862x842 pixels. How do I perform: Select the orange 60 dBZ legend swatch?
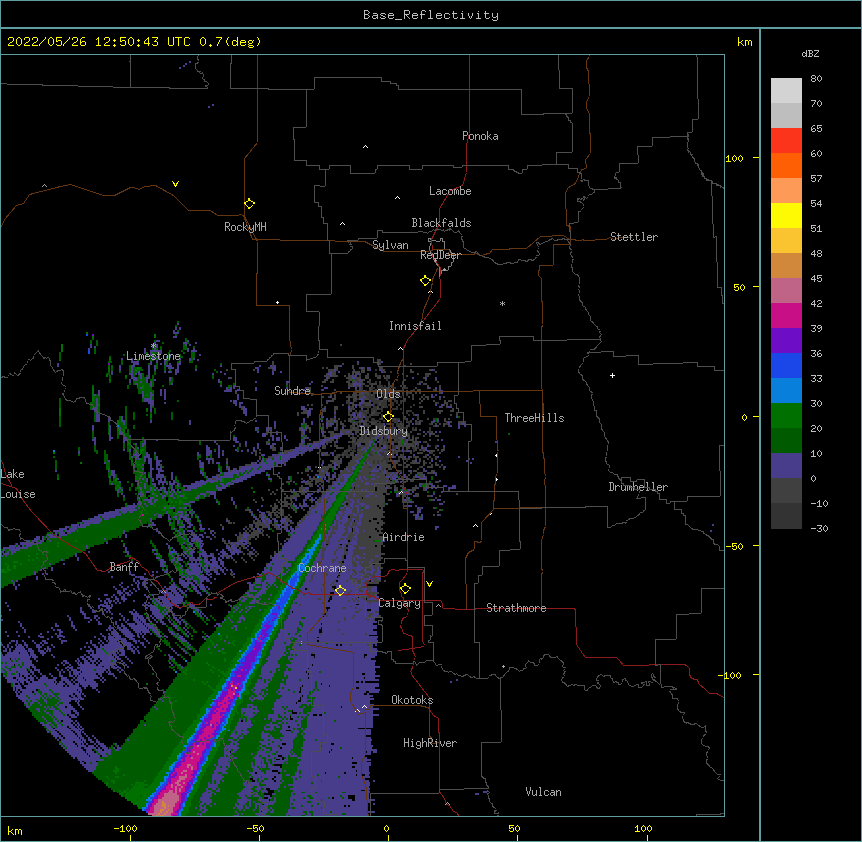point(786,165)
